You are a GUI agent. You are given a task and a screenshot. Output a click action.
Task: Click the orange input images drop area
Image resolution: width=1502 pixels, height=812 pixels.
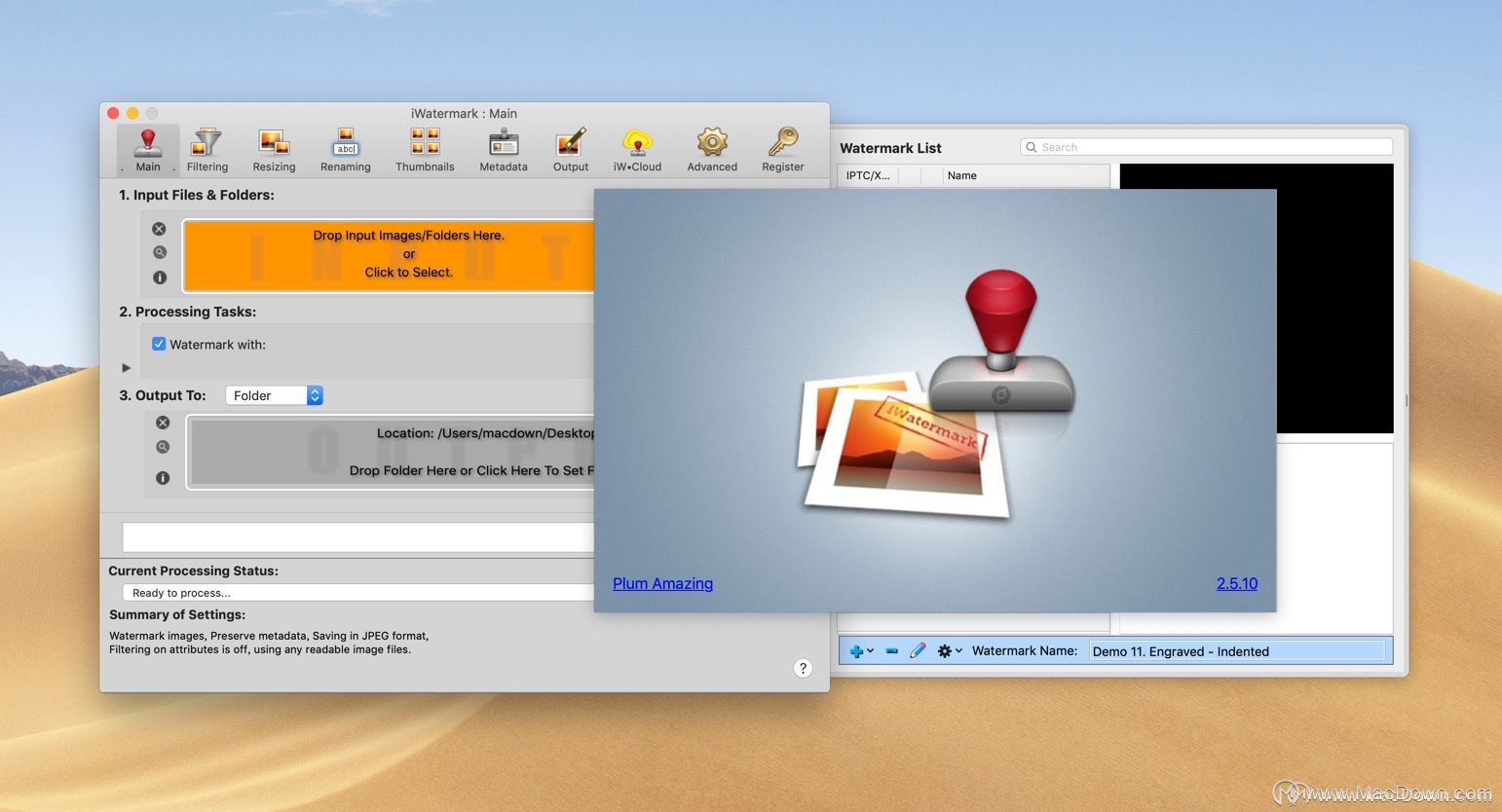pyautogui.click(x=390, y=255)
